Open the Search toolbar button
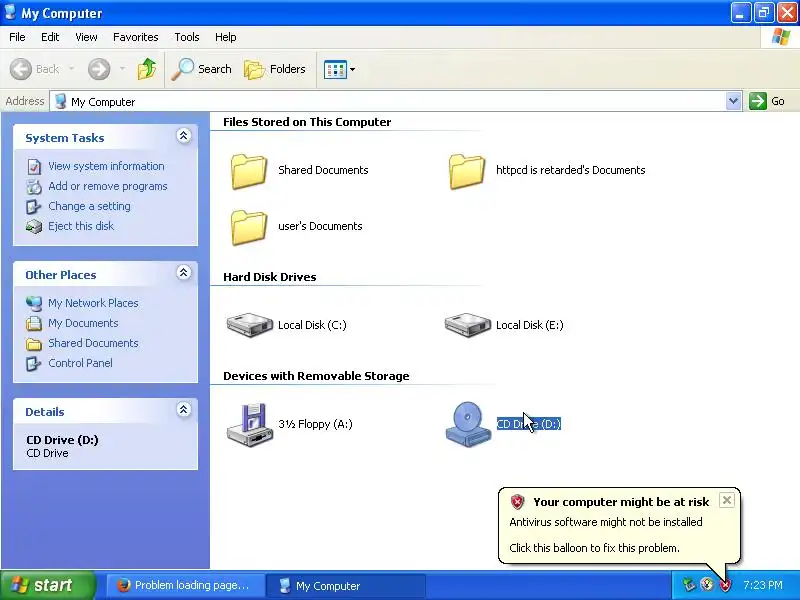 202,69
